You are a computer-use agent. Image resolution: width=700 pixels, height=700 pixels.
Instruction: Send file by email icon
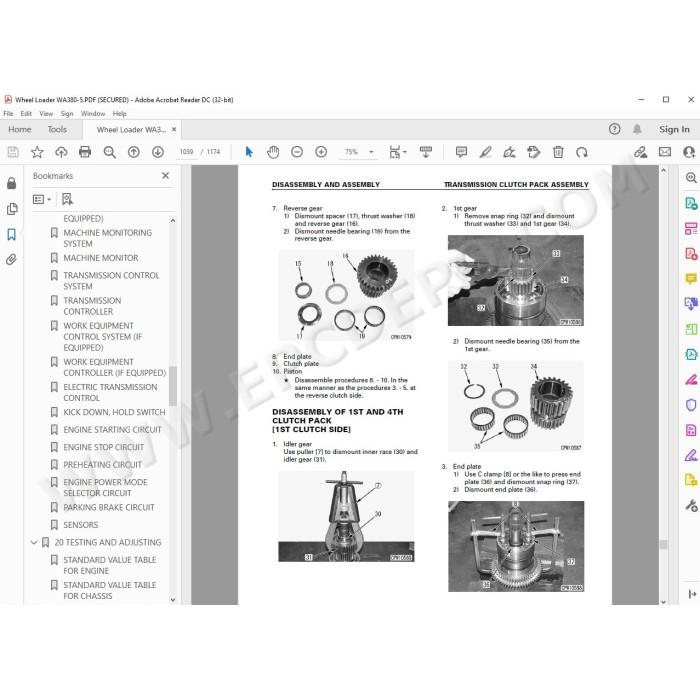tap(665, 152)
